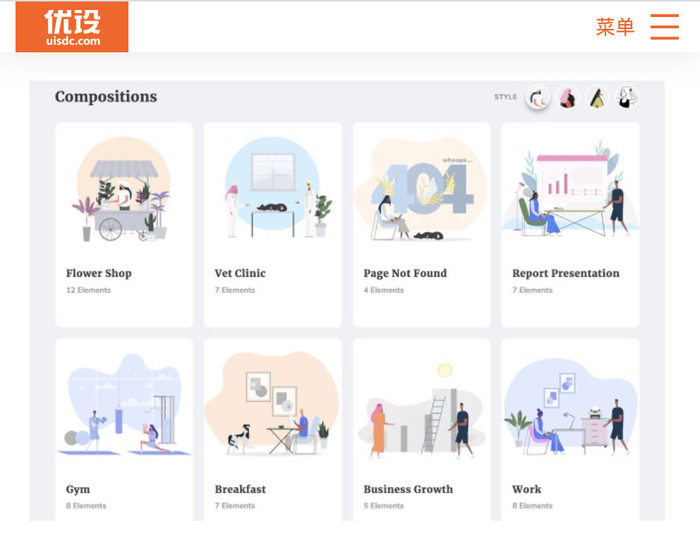Click the Vet Clinic title link
The height and width of the screenshot is (552, 700).
[x=240, y=273]
